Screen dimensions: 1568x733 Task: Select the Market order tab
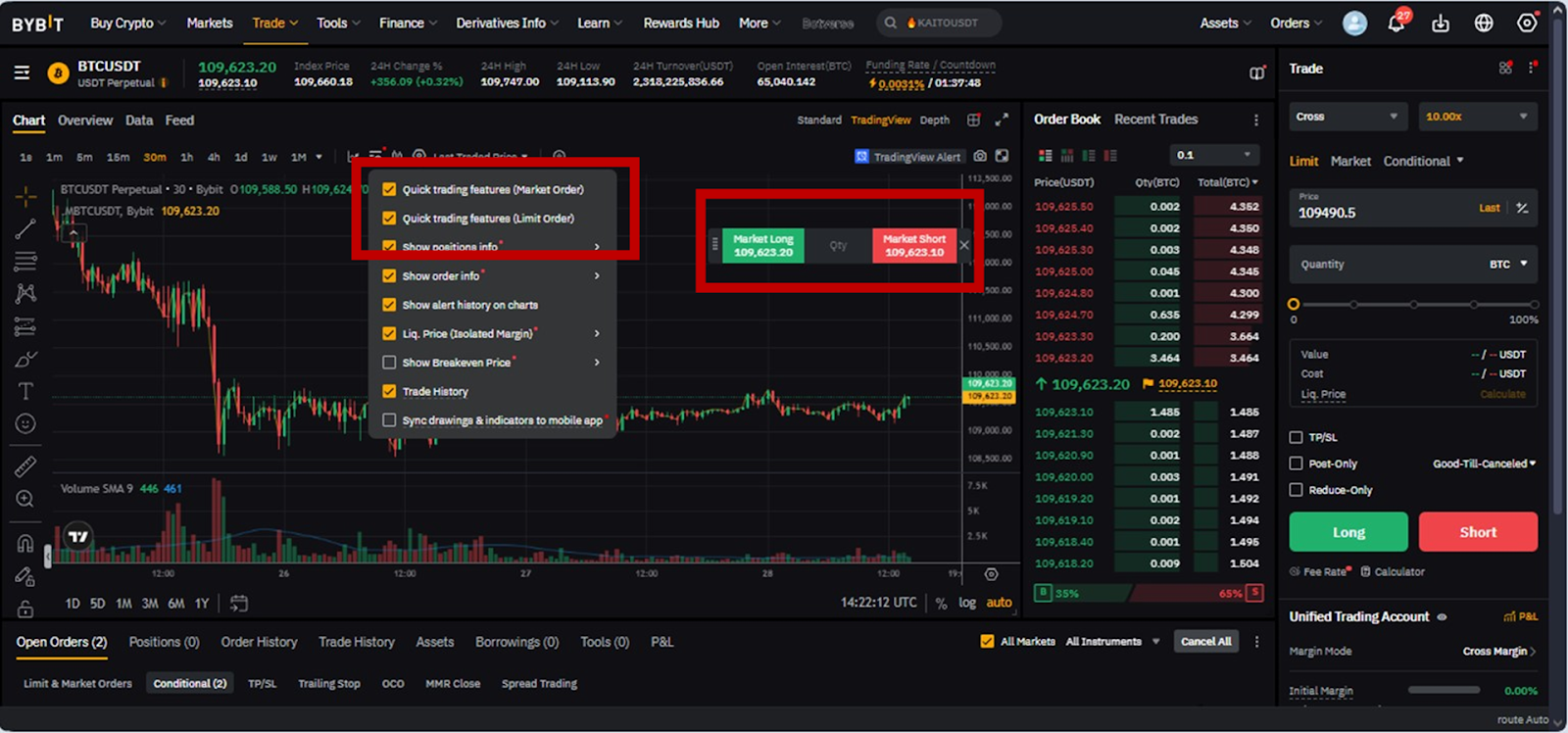(x=1350, y=161)
